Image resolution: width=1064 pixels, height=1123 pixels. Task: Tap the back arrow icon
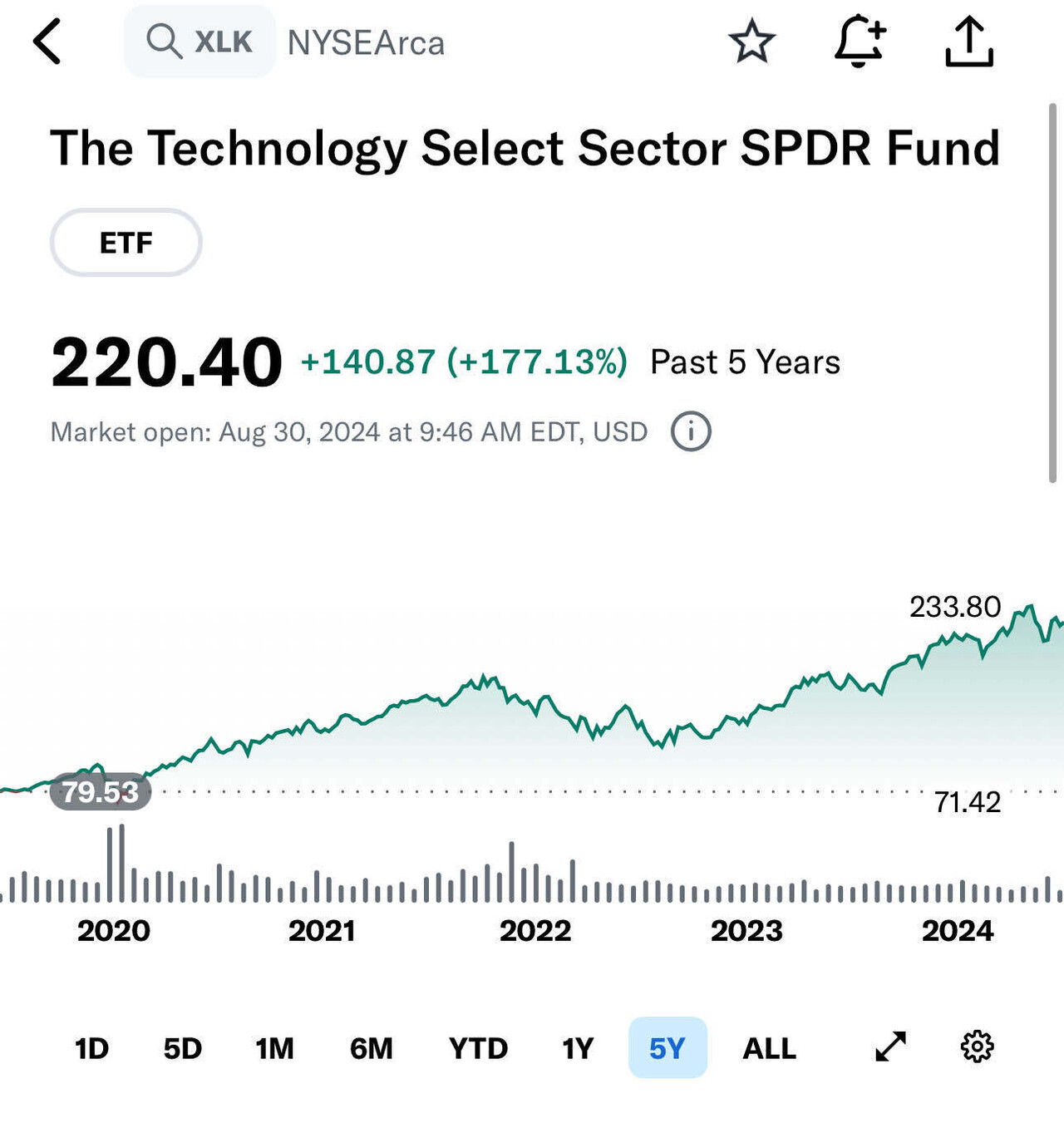(47, 42)
